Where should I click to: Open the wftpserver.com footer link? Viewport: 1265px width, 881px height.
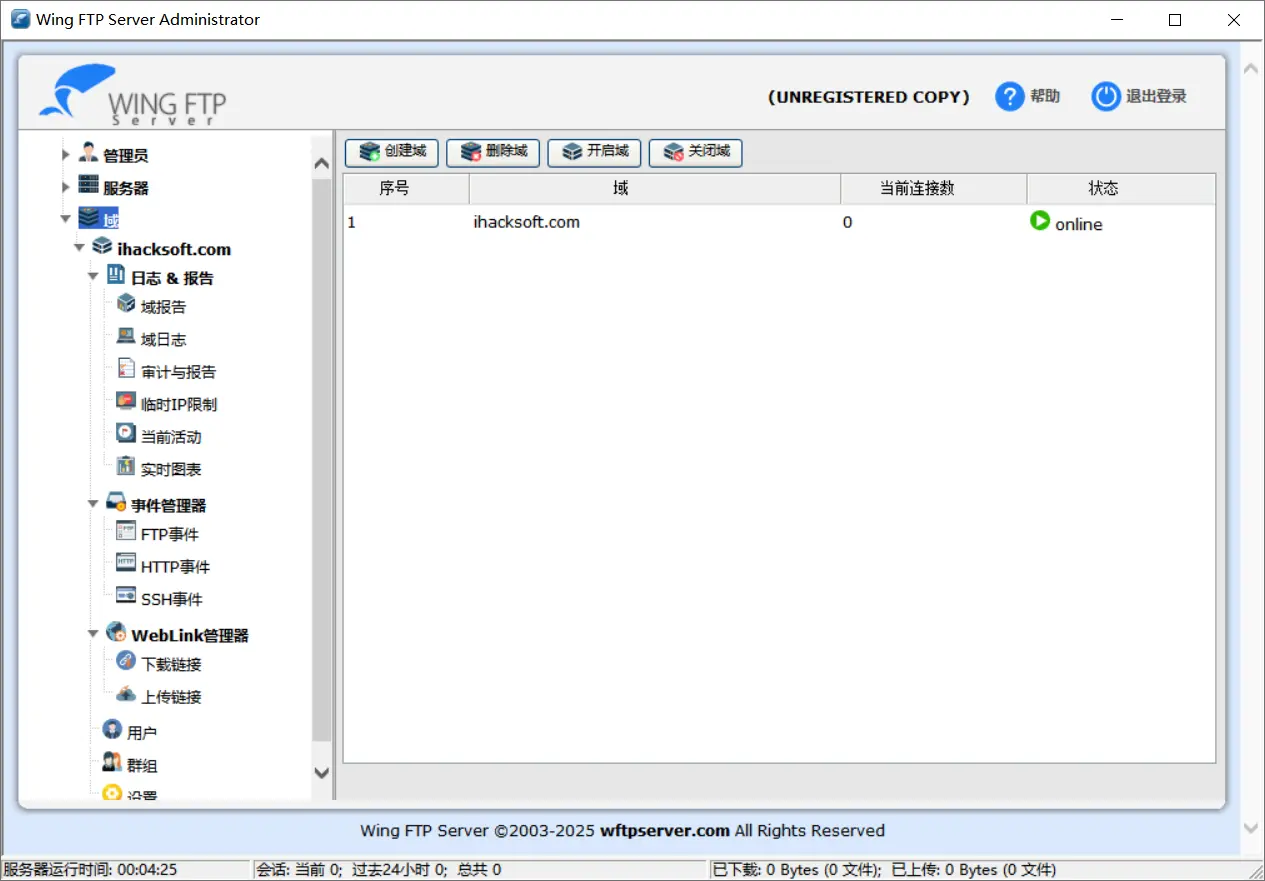click(x=665, y=830)
